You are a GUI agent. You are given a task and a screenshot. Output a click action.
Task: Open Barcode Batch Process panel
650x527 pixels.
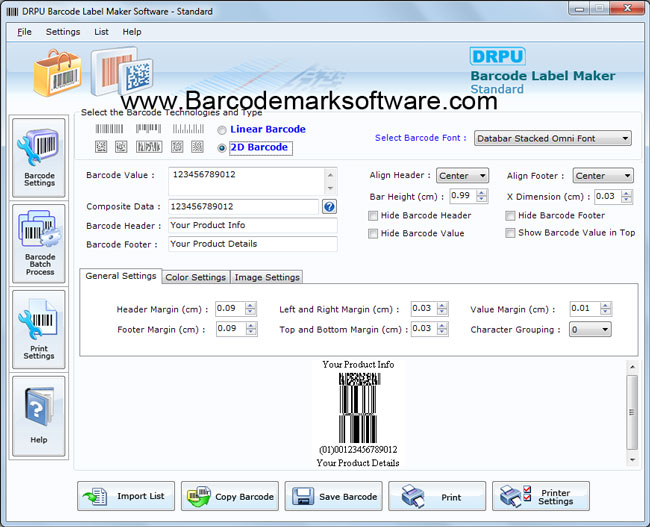39,244
